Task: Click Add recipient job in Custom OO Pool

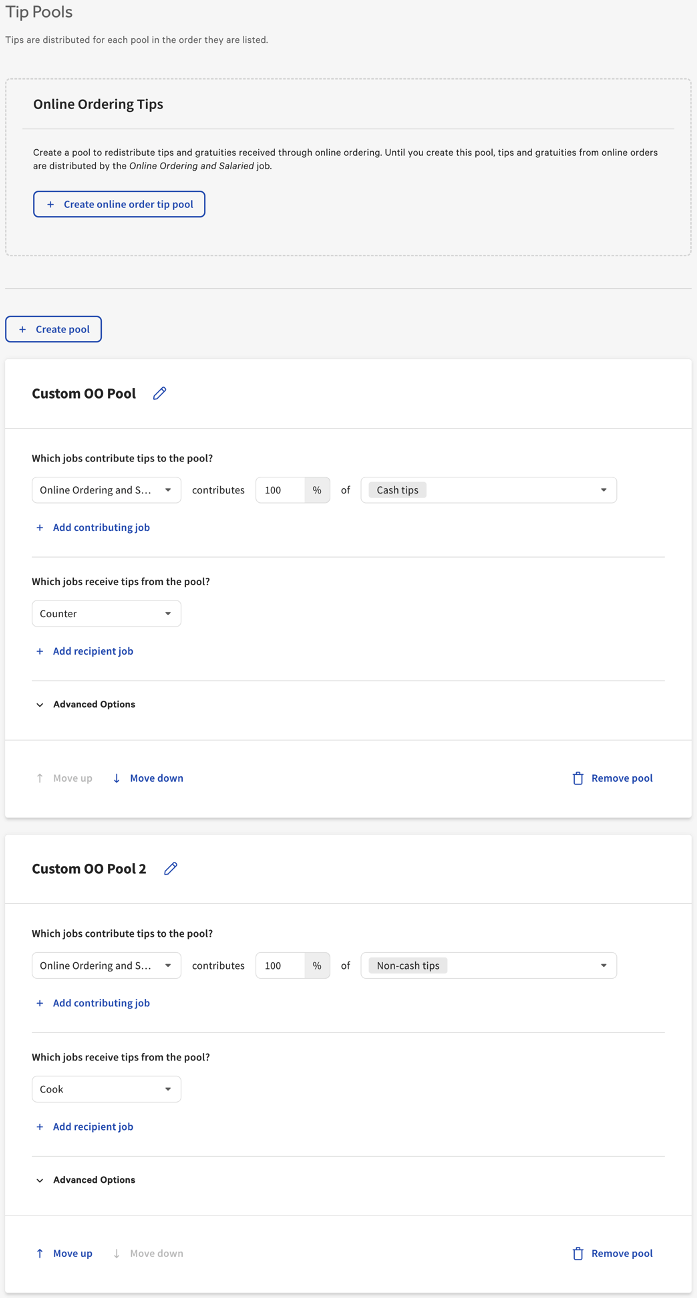Action: 84,651
